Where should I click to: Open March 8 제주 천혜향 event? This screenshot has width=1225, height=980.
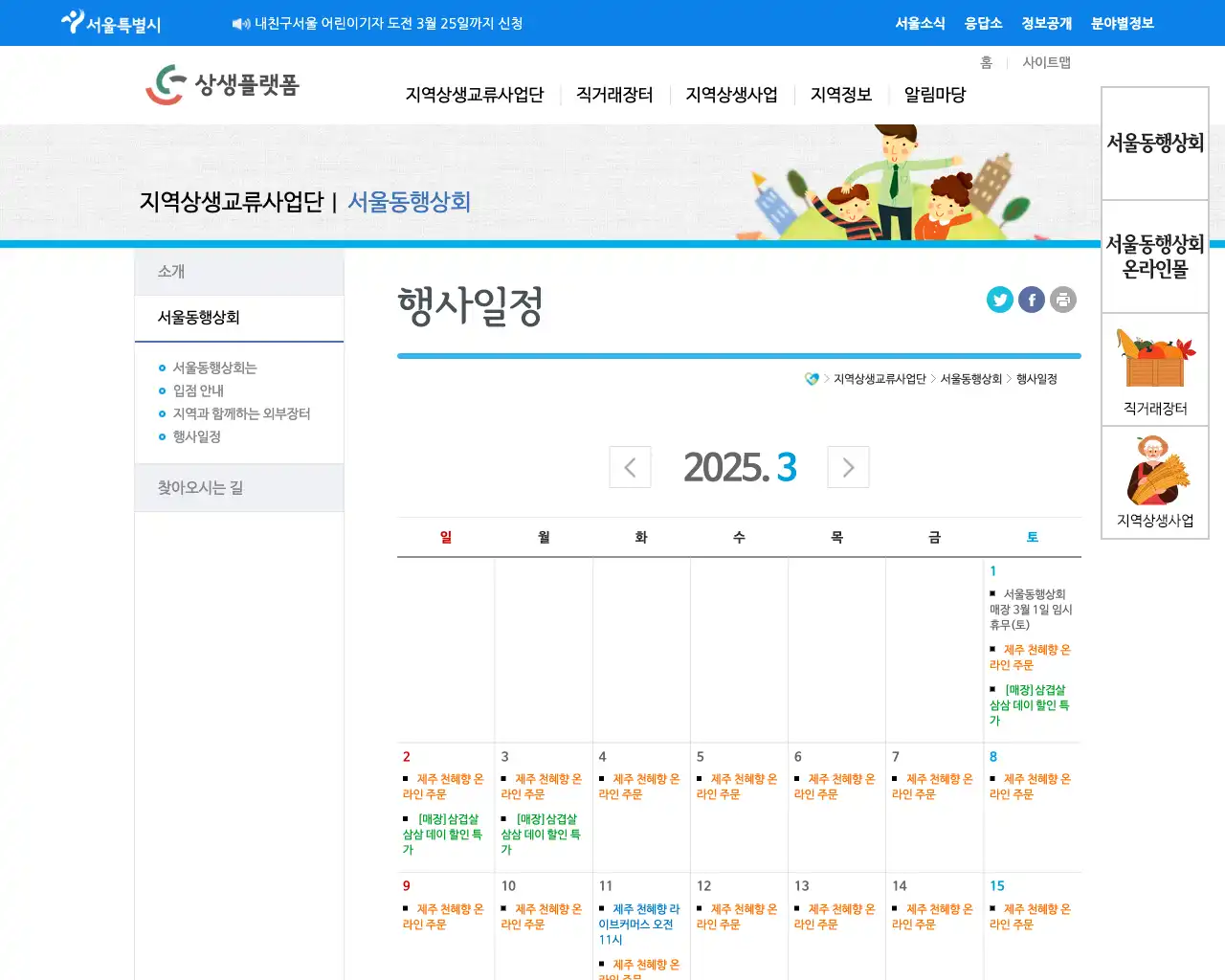pos(1031,787)
